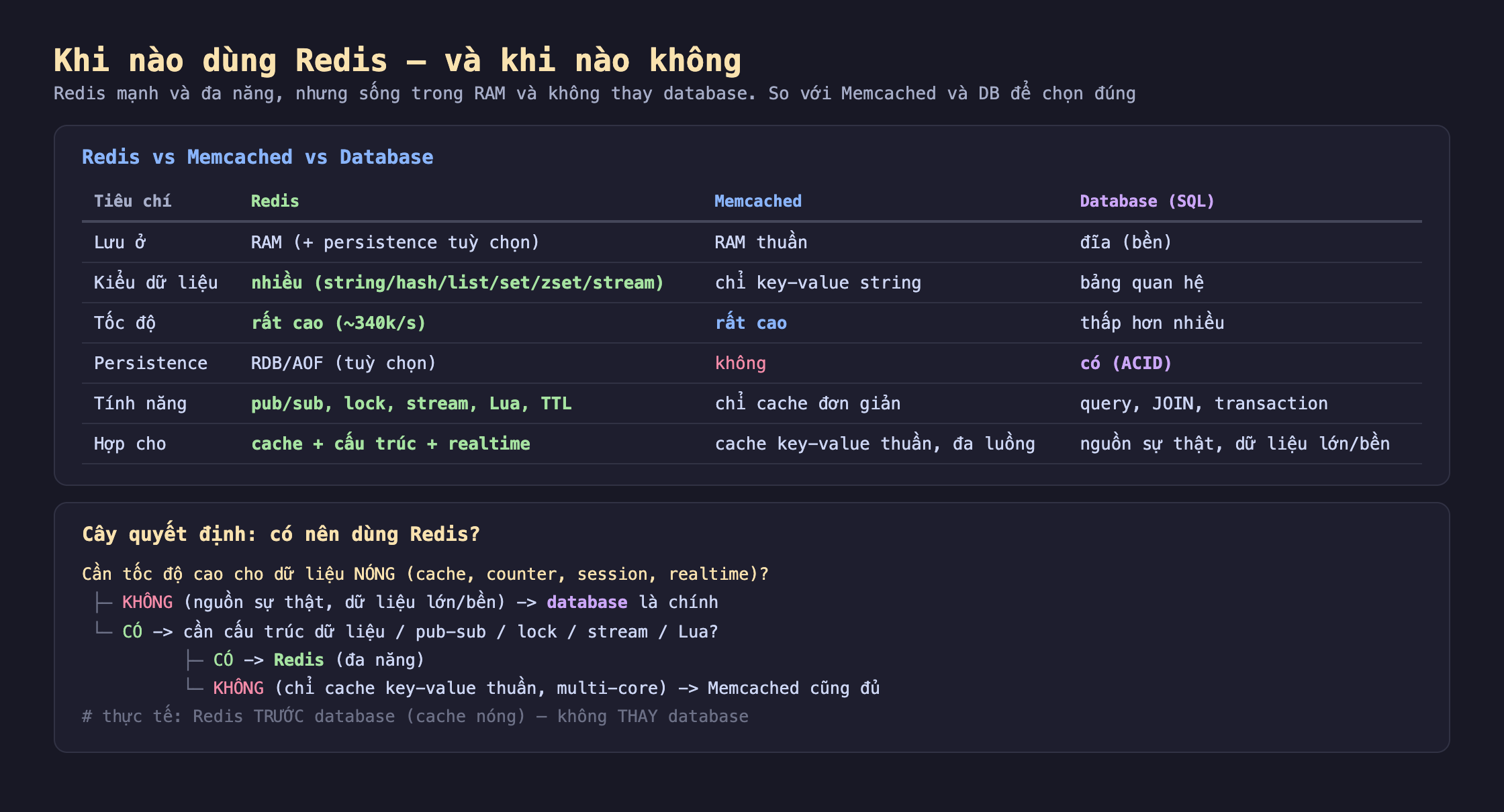Click the question line 'Cần tốc độ cao cho dữ liệu NÓNG'

coord(425,574)
